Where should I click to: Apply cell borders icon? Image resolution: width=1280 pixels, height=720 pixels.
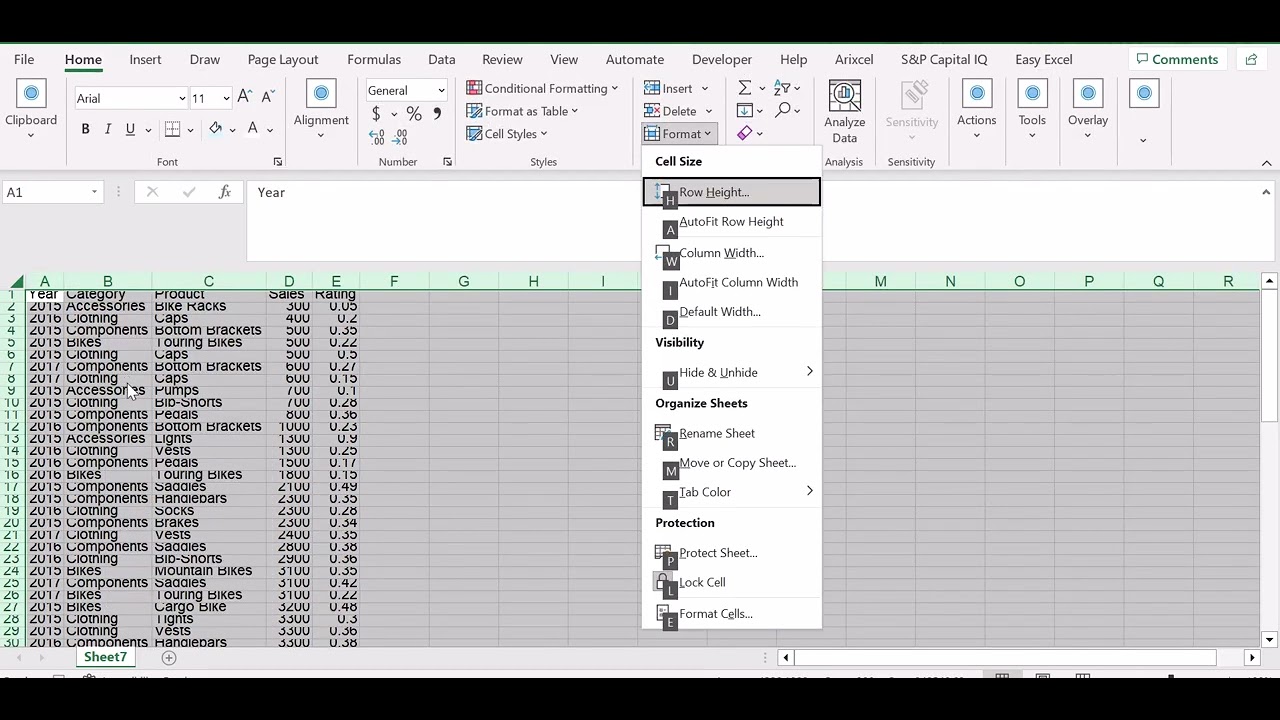tap(172, 129)
